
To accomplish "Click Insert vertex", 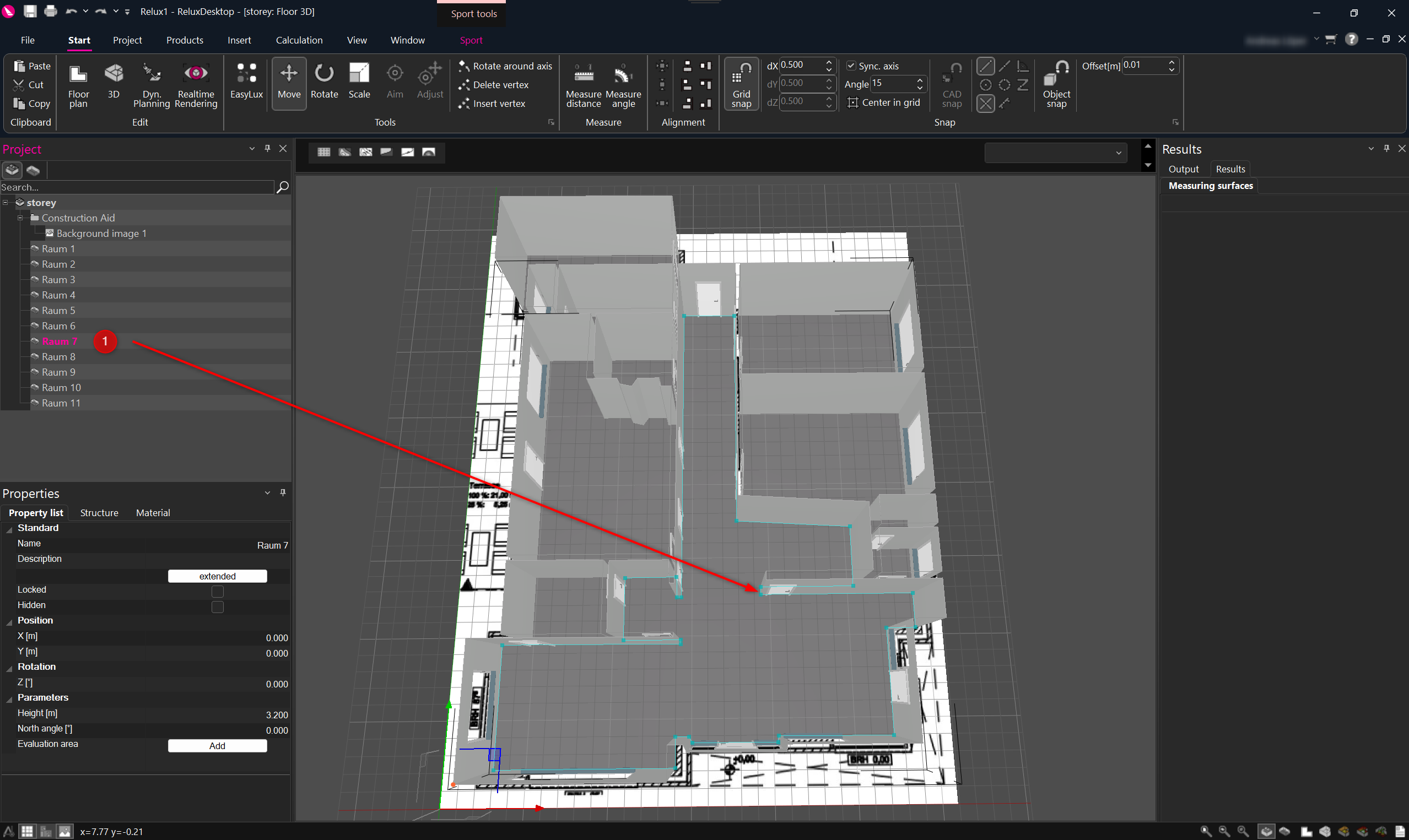I will pyautogui.click(x=492, y=104).
